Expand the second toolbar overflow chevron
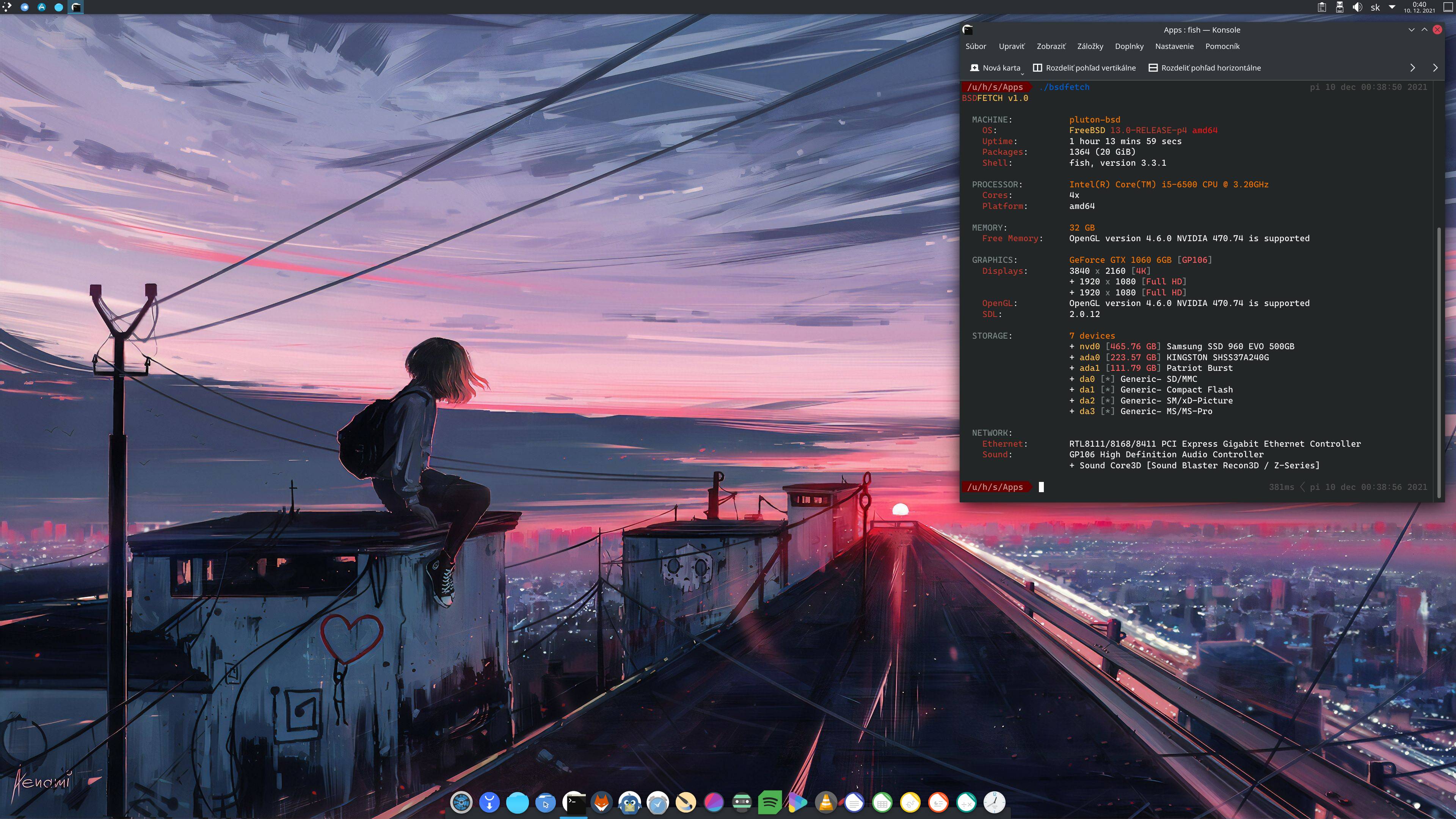Screen dimensions: 1456x819 tap(1435, 68)
